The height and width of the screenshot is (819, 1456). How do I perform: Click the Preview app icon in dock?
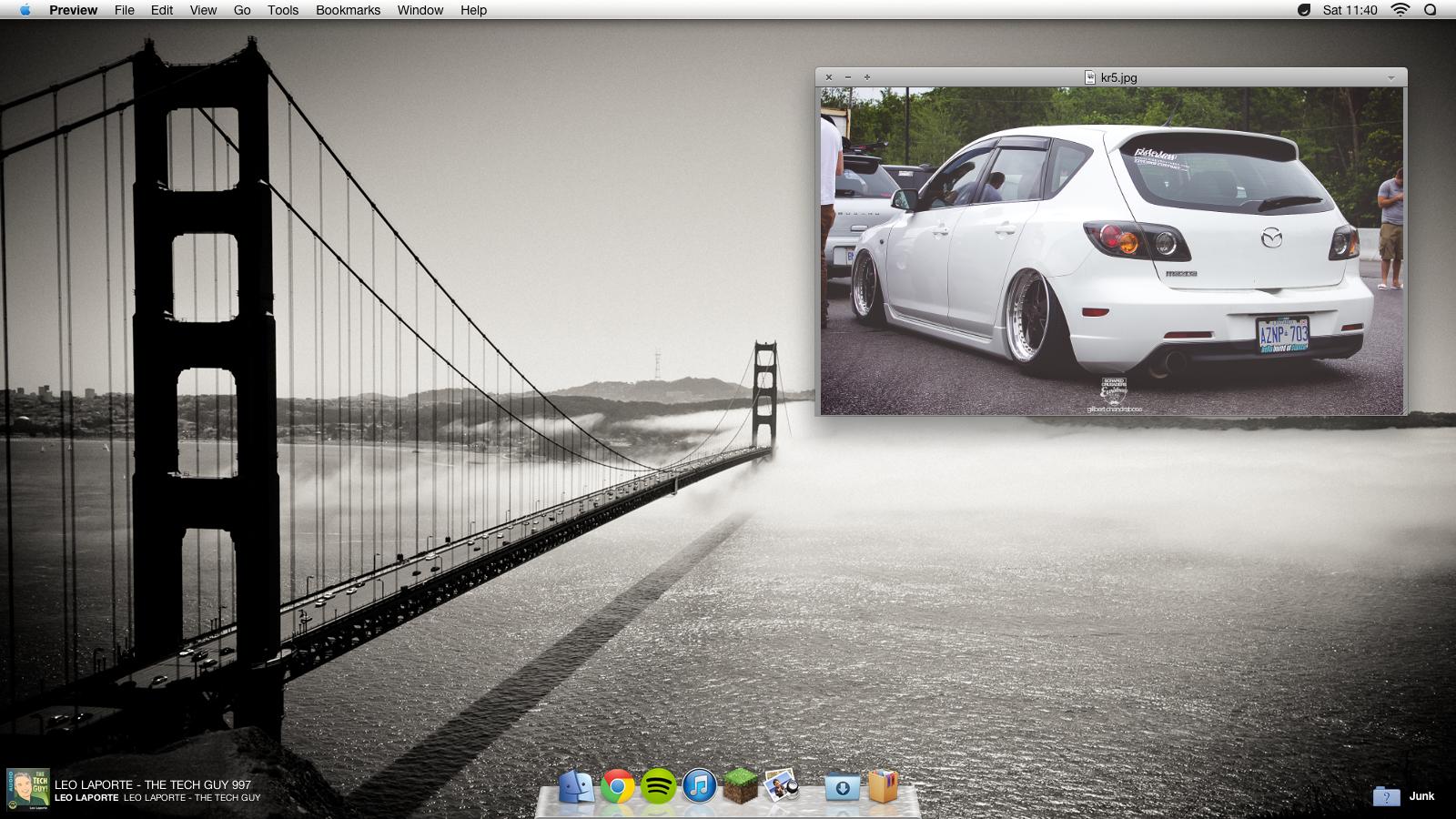(781, 785)
